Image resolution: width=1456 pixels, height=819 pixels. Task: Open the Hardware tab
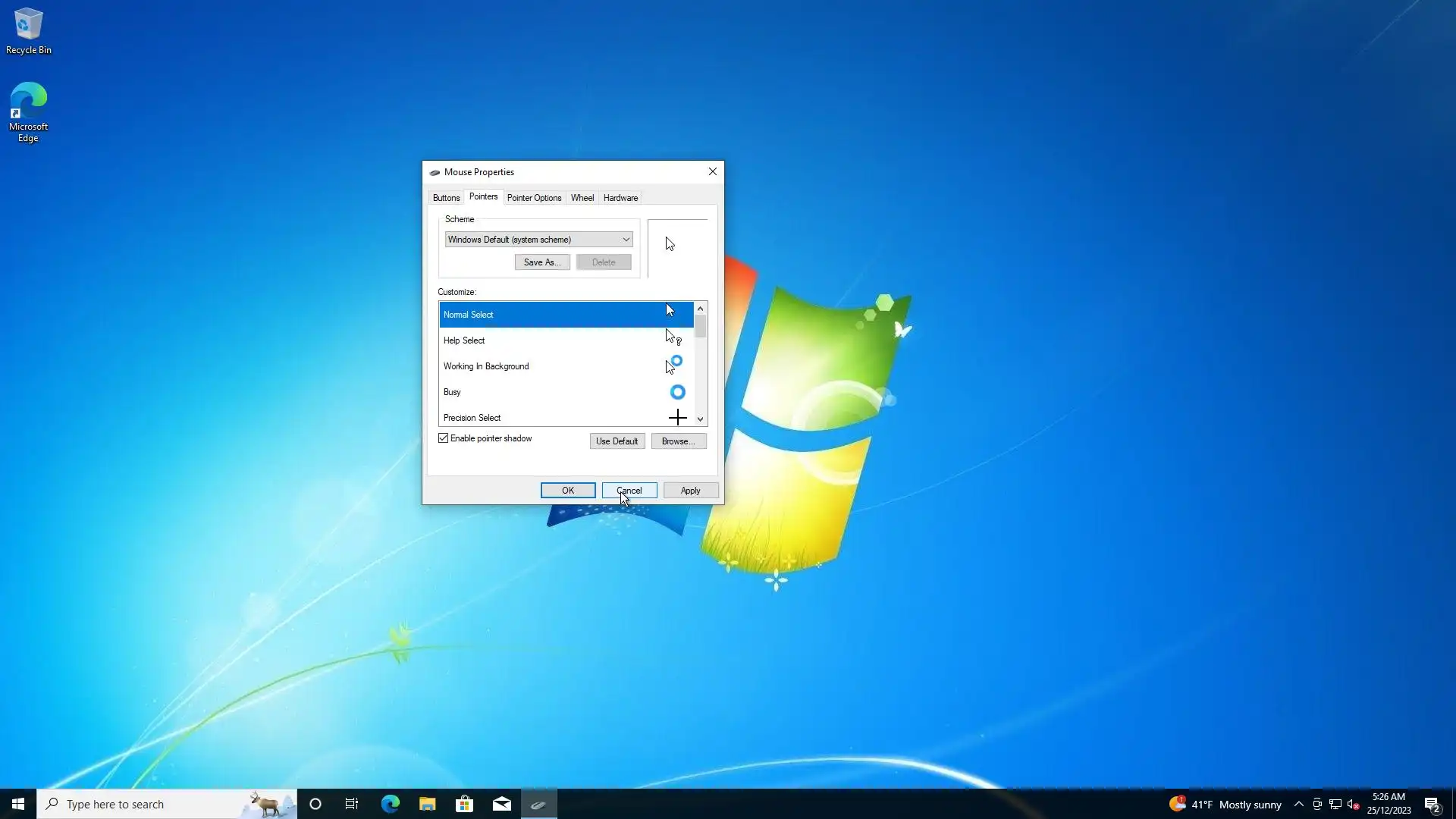[620, 198]
